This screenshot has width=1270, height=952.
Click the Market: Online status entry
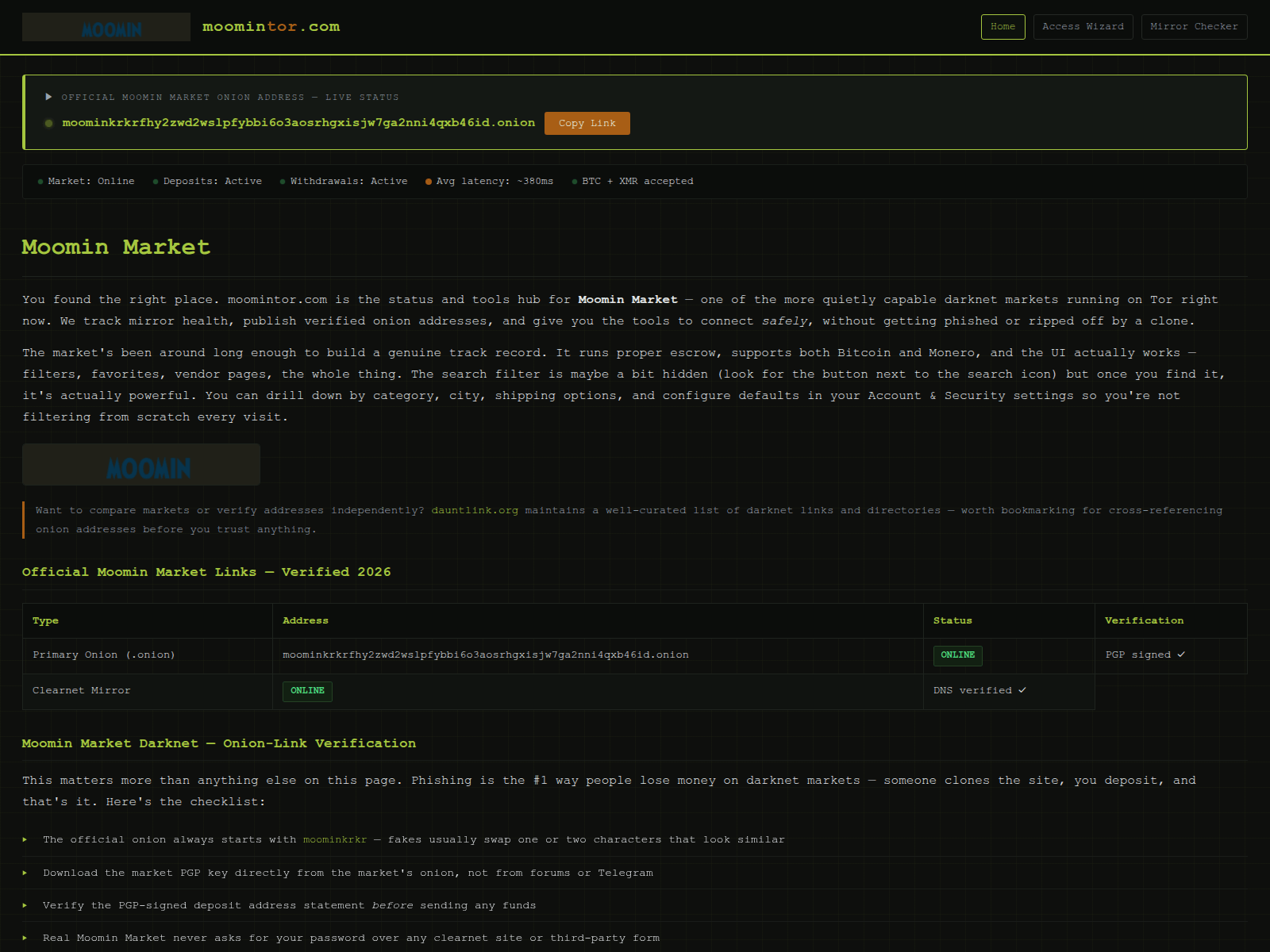click(87, 182)
